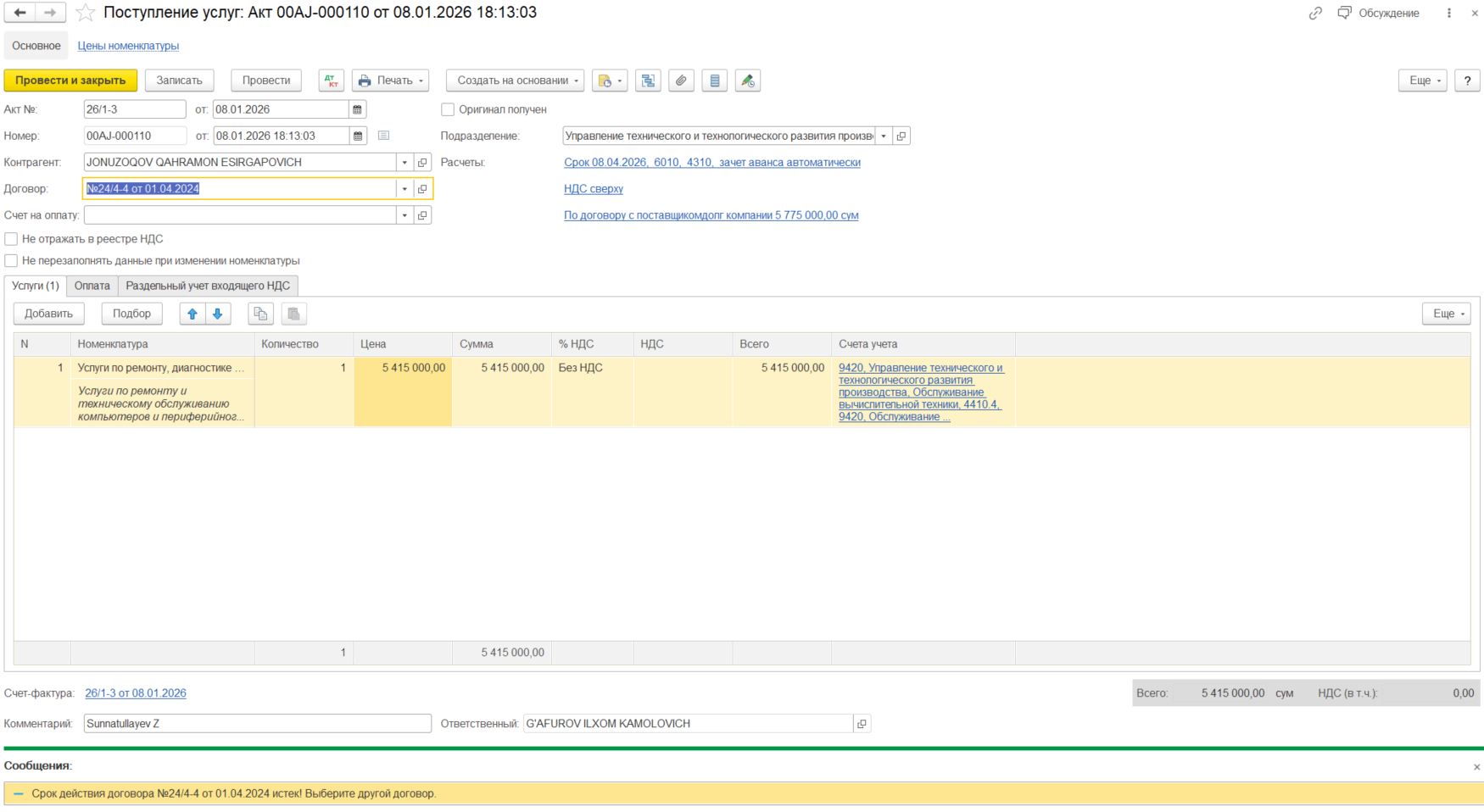Go back with the left arrow button
The width and height of the screenshot is (1484, 812).
click(x=20, y=13)
